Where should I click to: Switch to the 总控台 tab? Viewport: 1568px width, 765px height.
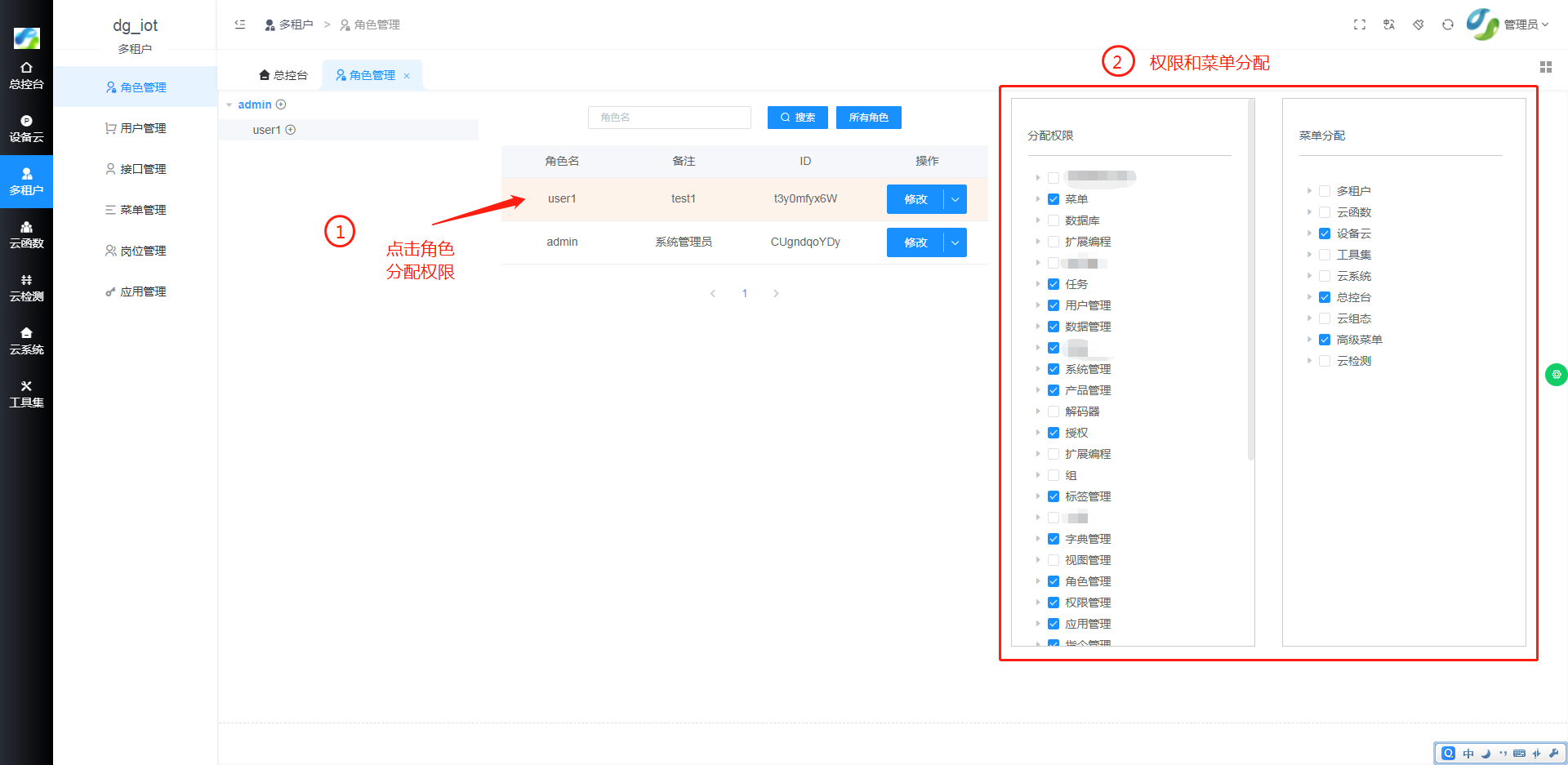[x=283, y=75]
